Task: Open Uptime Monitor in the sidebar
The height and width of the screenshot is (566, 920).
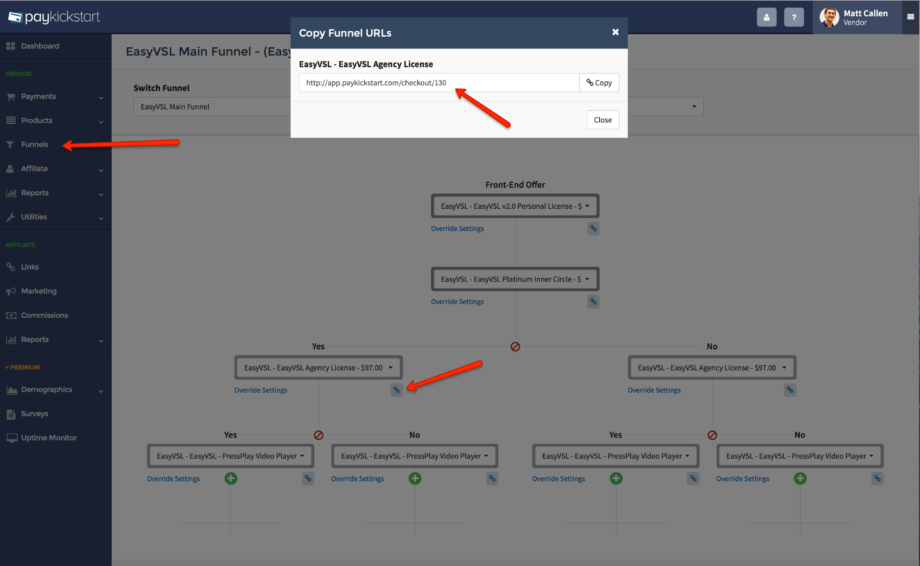Action: point(49,438)
